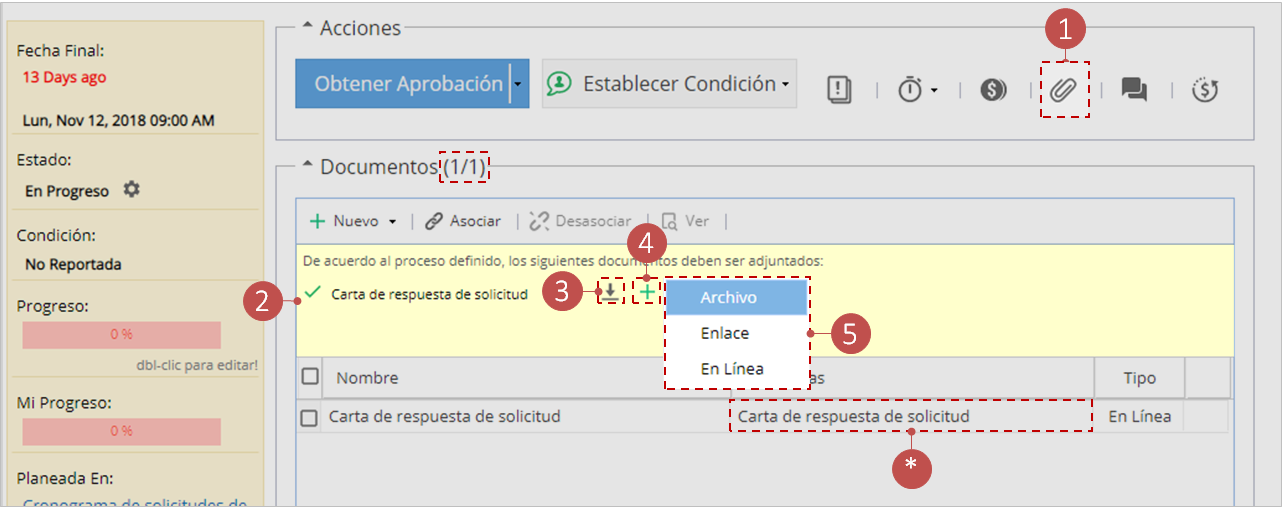Download the Carta de respuesta template
The width and height of the screenshot is (1282, 508).
point(609,292)
